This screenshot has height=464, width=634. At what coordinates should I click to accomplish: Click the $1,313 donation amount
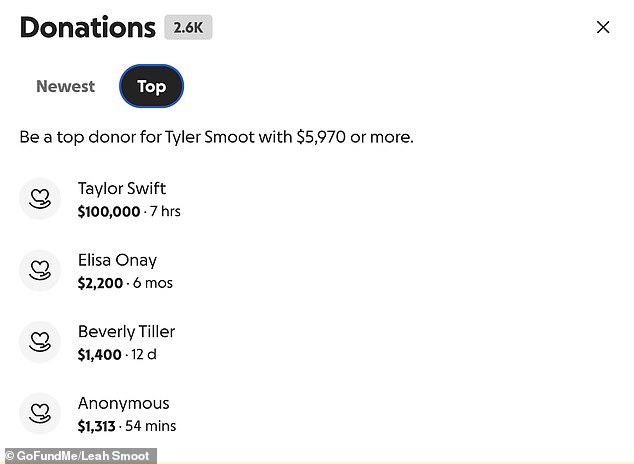(x=97, y=426)
